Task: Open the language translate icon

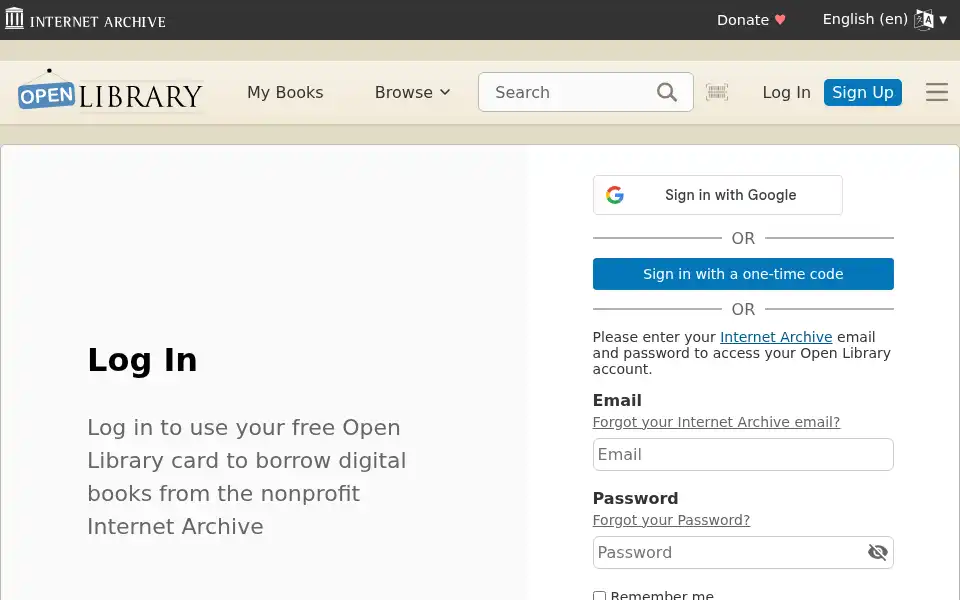Action: pyautogui.click(x=924, y=20)
